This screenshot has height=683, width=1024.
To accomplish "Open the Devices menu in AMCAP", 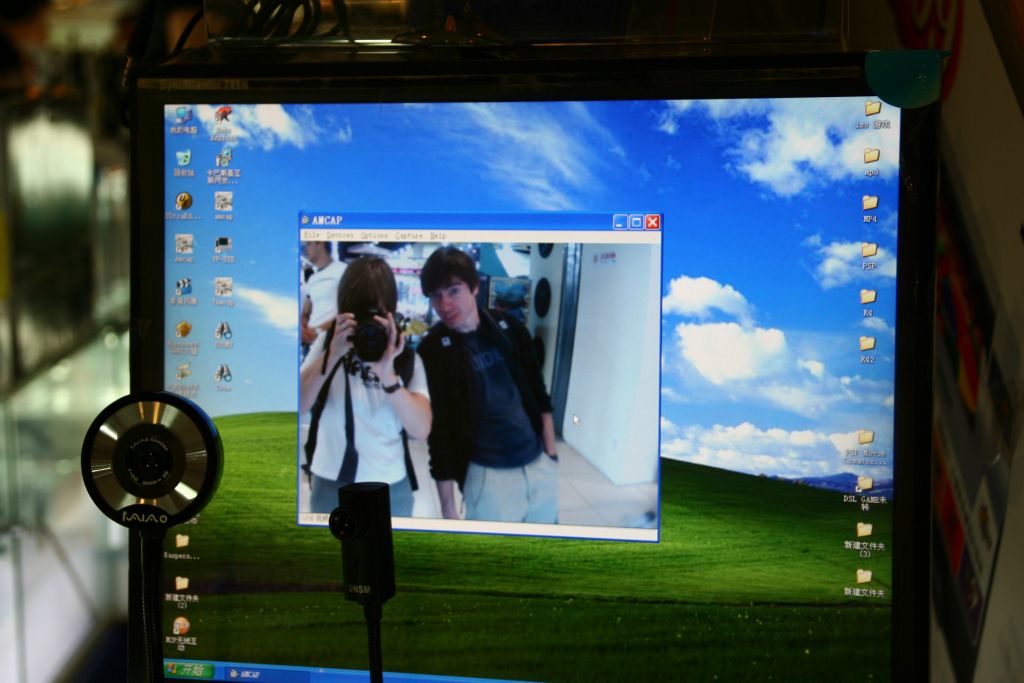I will point(340,235).
